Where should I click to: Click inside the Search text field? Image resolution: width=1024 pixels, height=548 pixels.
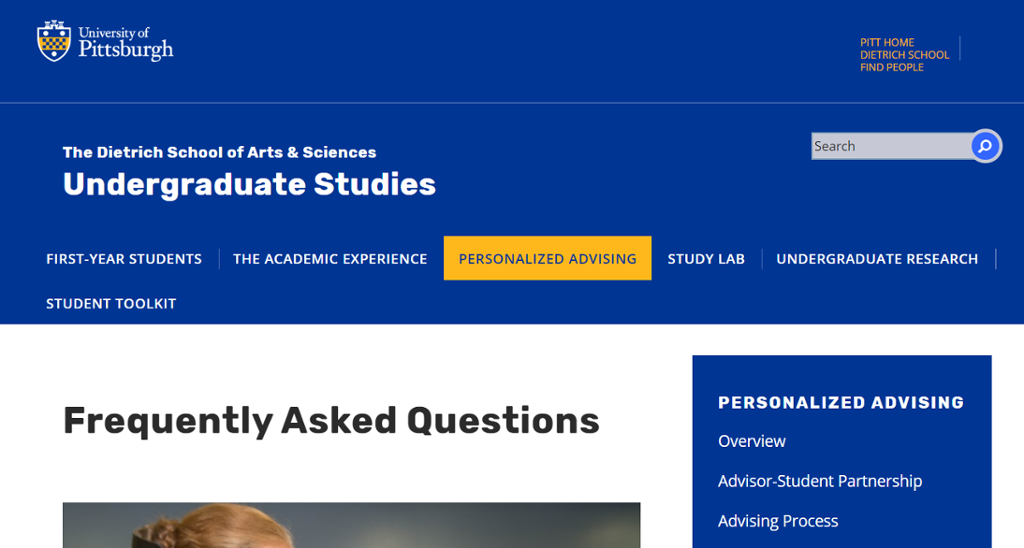pos(889,146)
